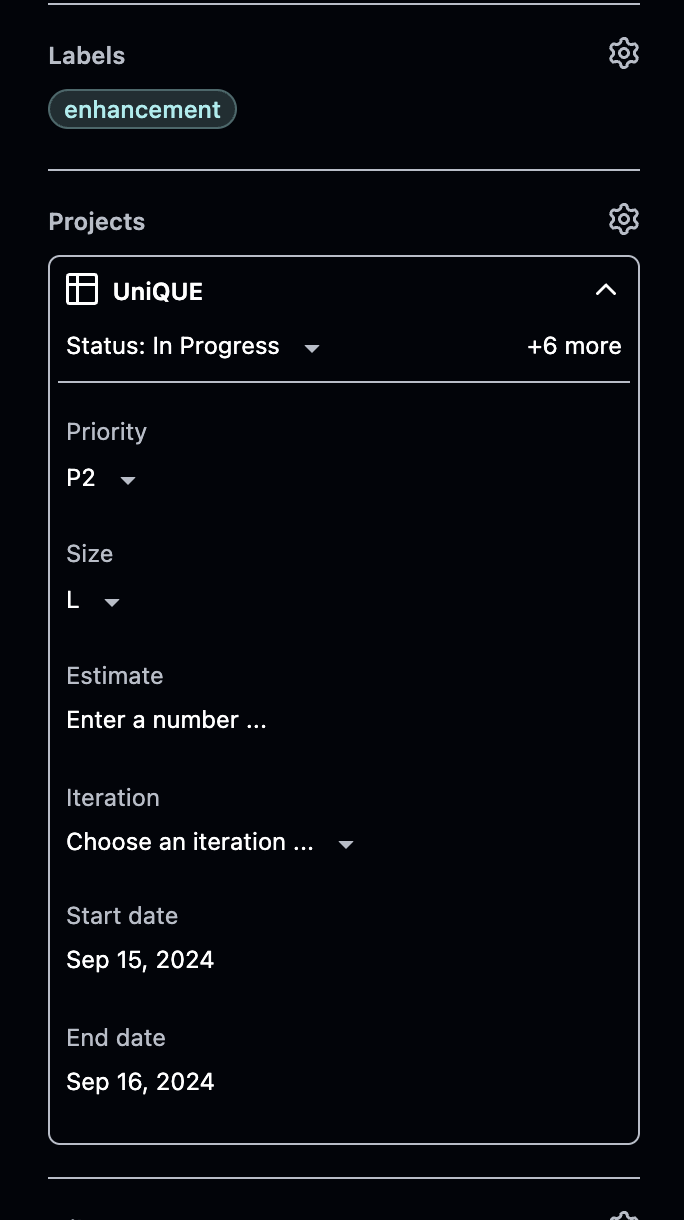Click the Projects section header
The image size is (684, 1220).
tap(96, 221)
